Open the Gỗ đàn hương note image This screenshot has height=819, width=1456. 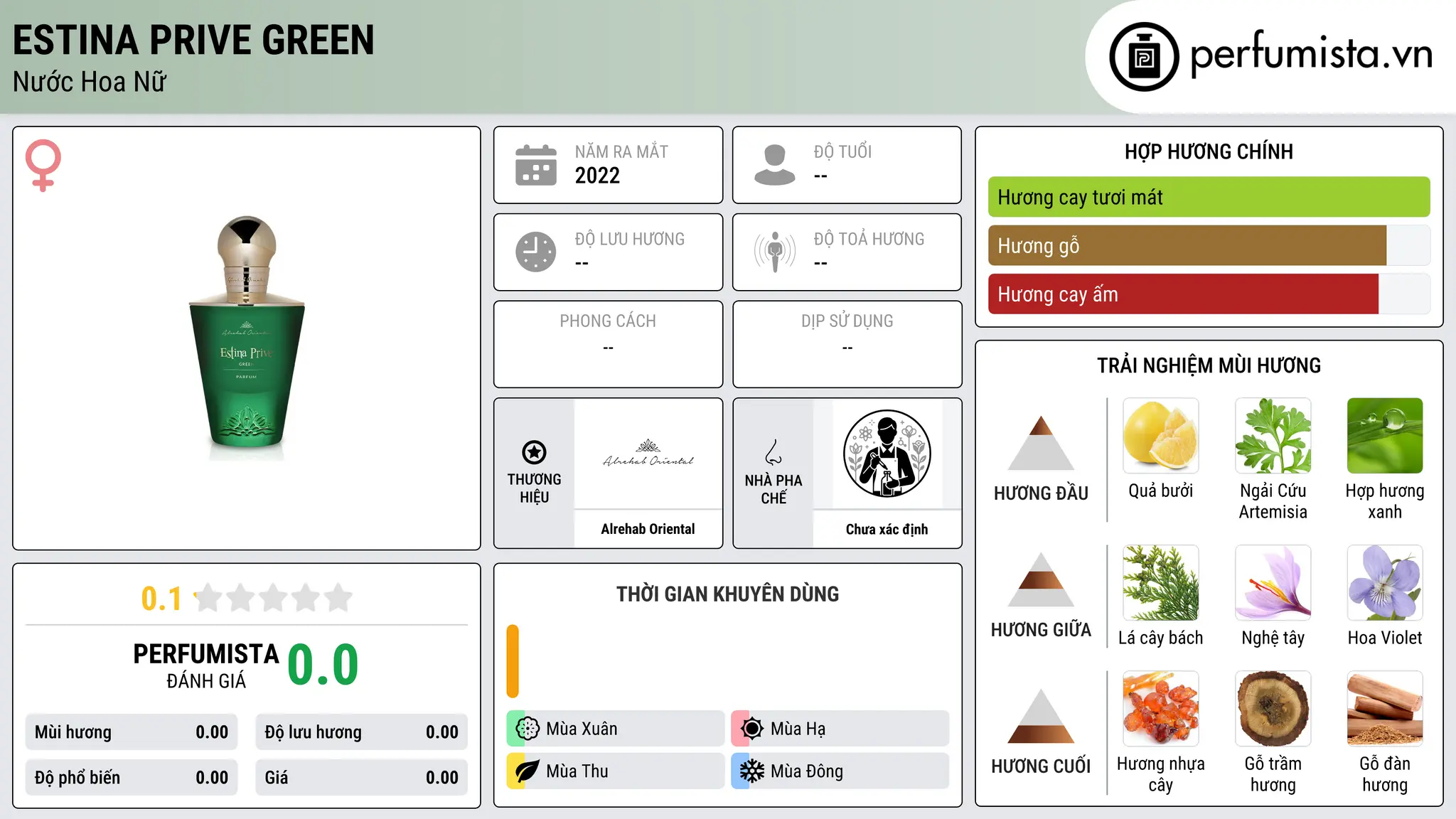1385,709
